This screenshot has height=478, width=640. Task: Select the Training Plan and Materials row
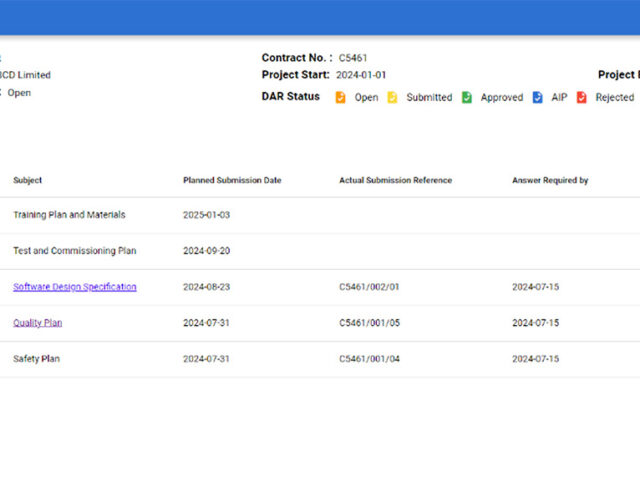point(69,215)
